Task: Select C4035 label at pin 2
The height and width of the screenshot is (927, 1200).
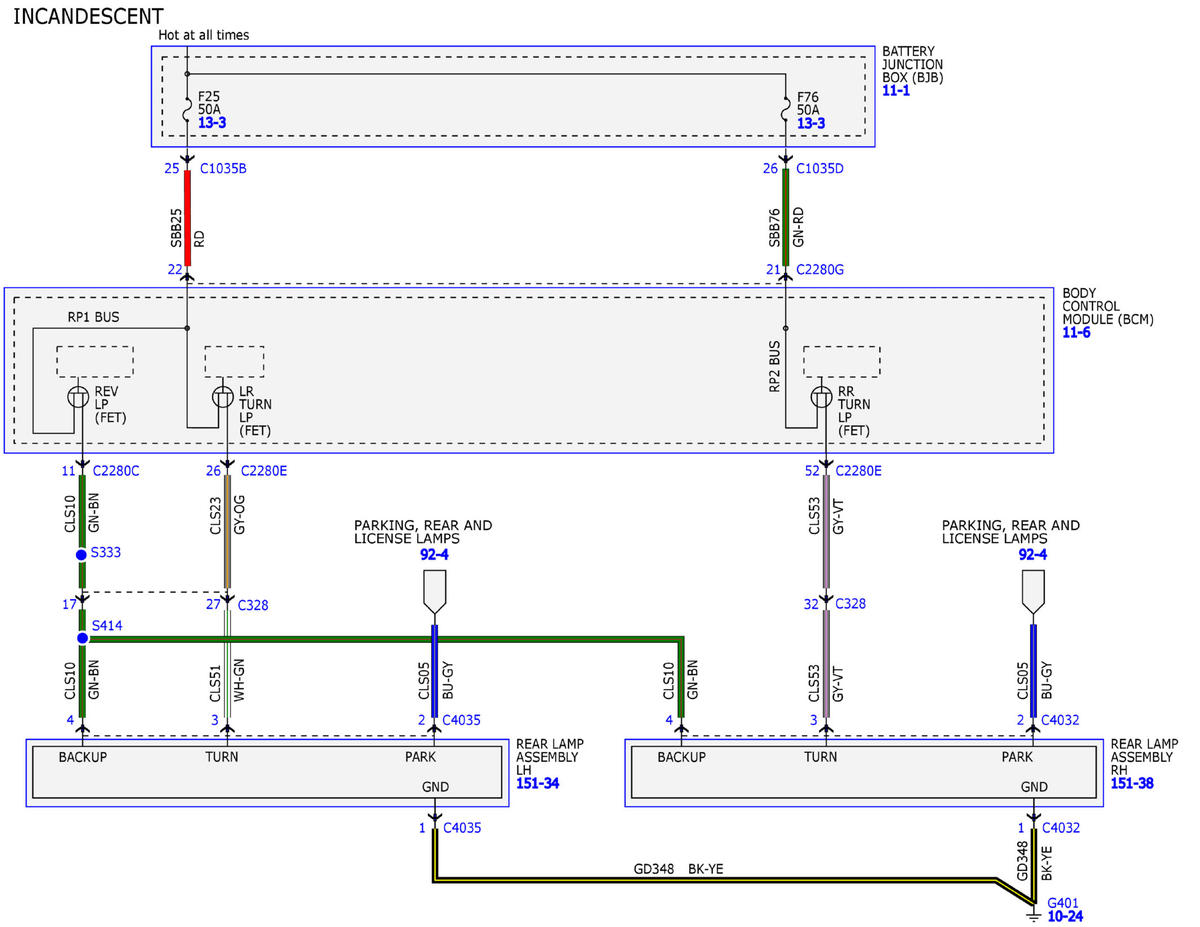Action: 462,719
